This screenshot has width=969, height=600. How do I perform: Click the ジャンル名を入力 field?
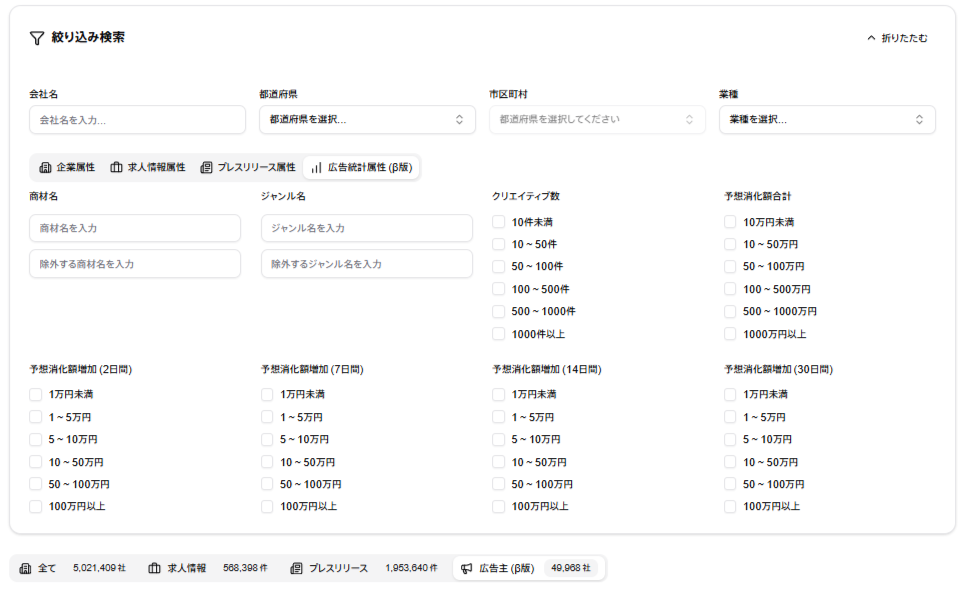tap(366, 228)
